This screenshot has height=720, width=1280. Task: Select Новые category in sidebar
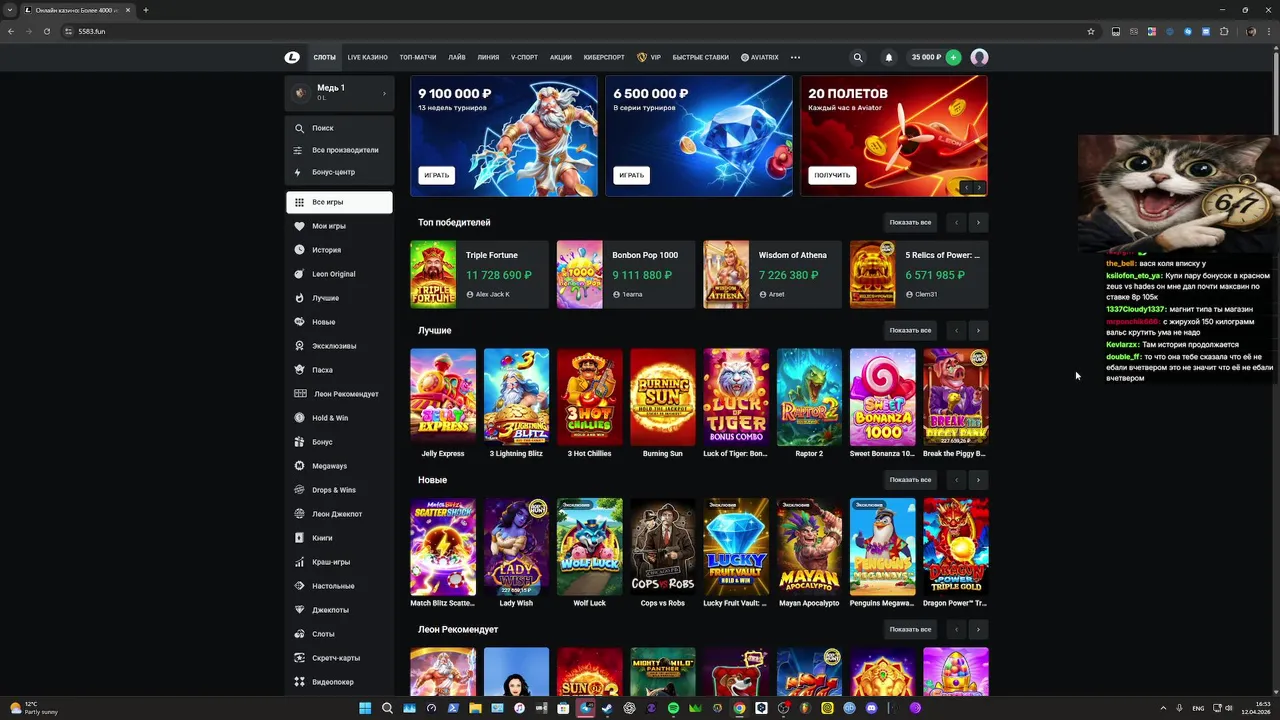click(339, 322)
